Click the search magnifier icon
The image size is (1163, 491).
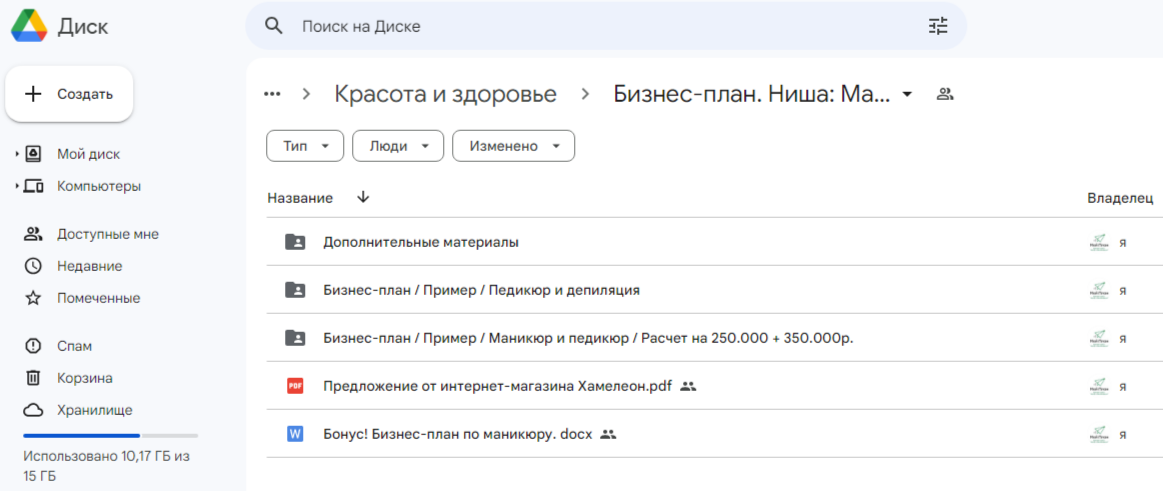(274, 27)
